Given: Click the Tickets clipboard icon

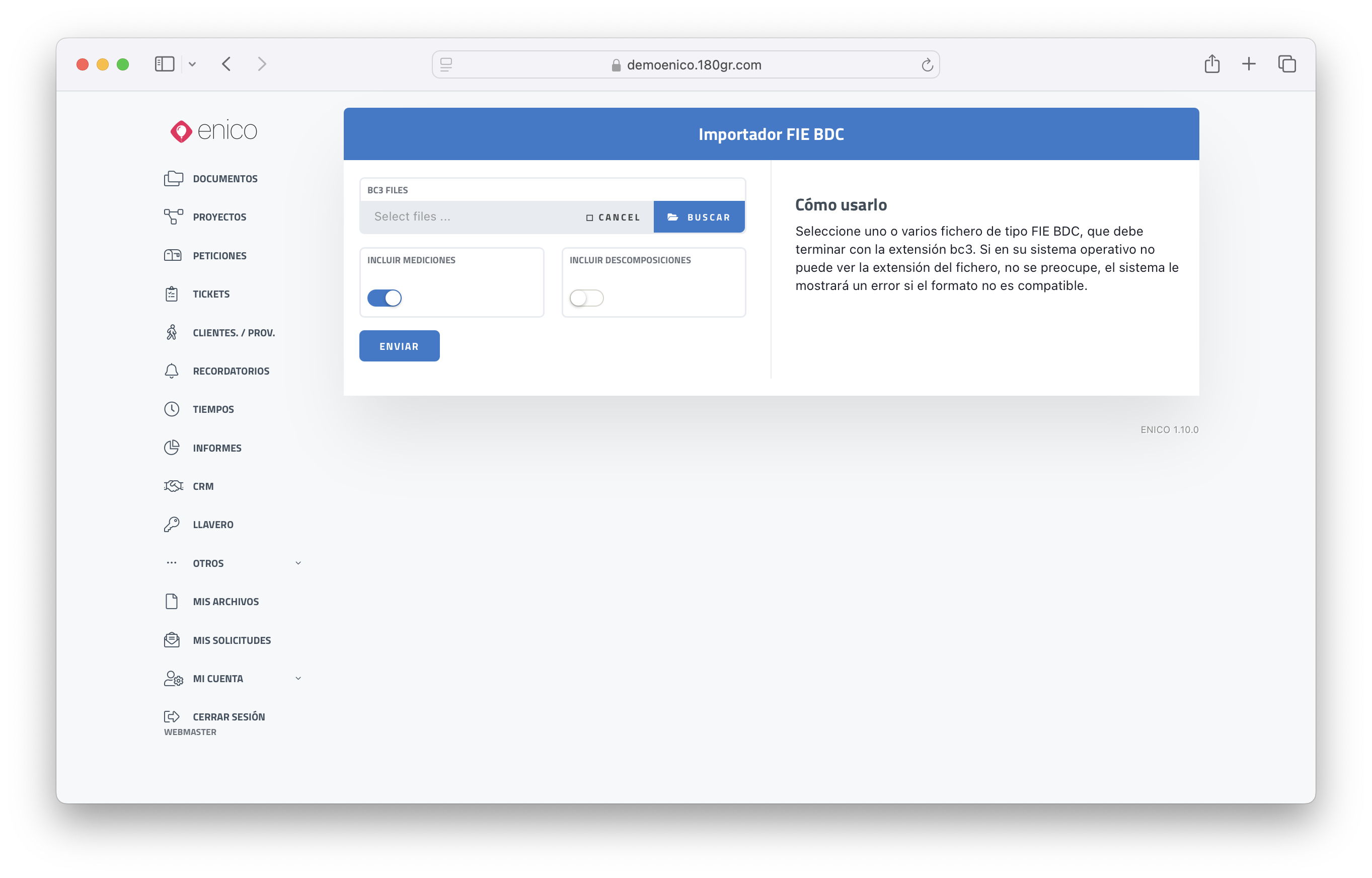Looking at the screenshot, I should point(172,294).
